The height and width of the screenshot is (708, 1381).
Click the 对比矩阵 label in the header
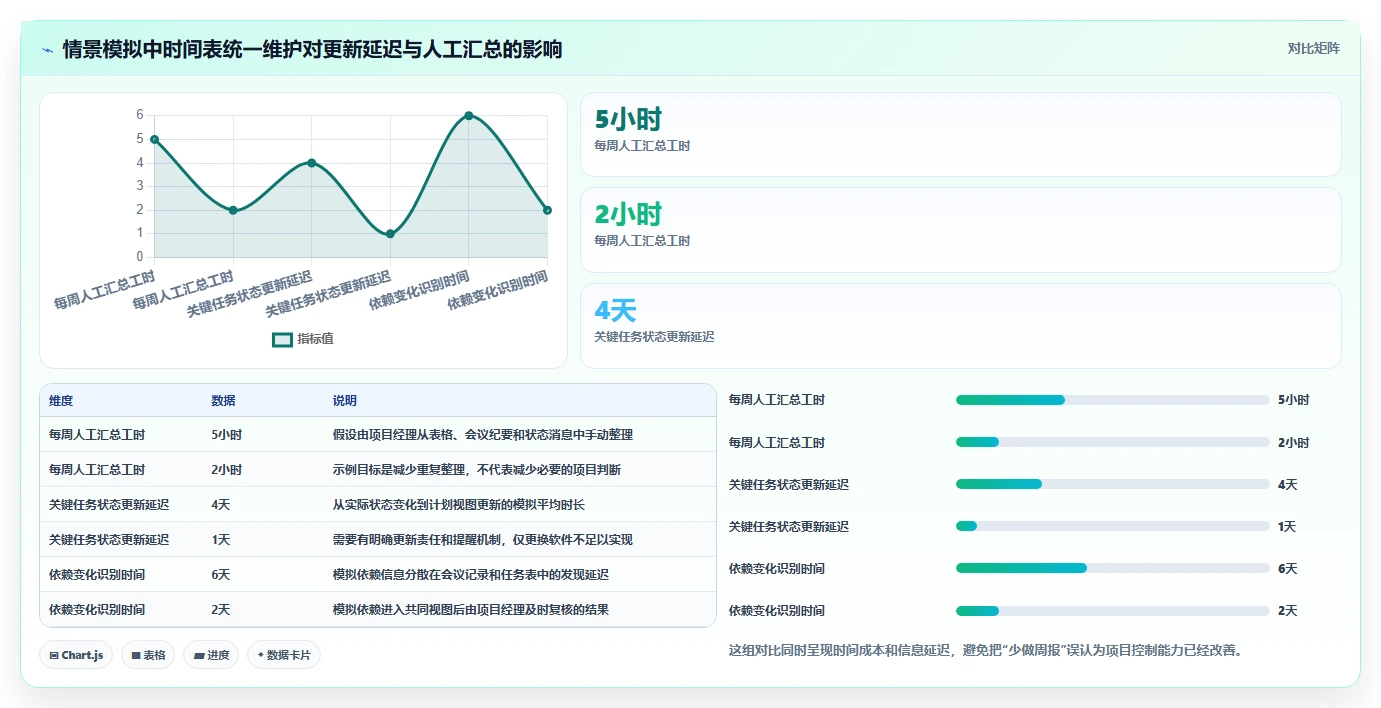coord(1313,48)
